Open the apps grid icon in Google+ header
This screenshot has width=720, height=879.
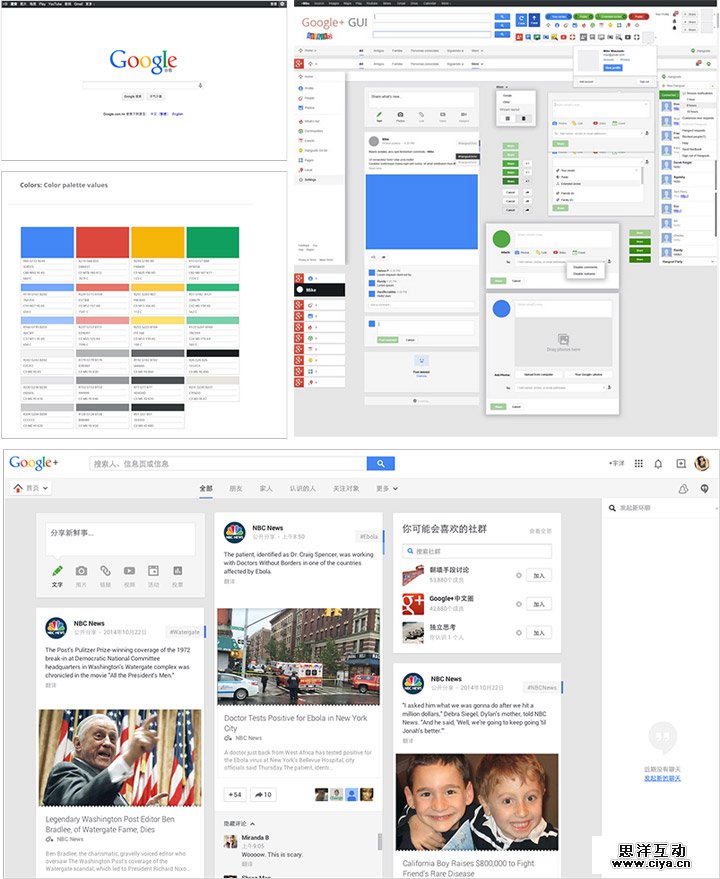[x=639, y=464]
